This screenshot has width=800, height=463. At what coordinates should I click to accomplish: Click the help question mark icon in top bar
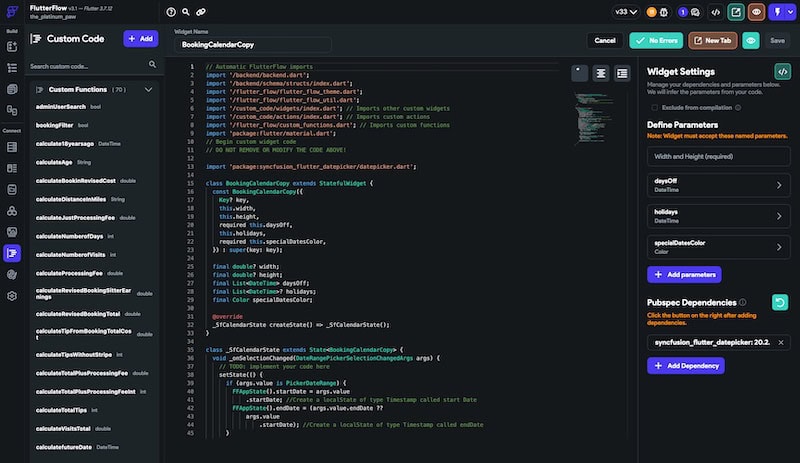pos(171,12)
